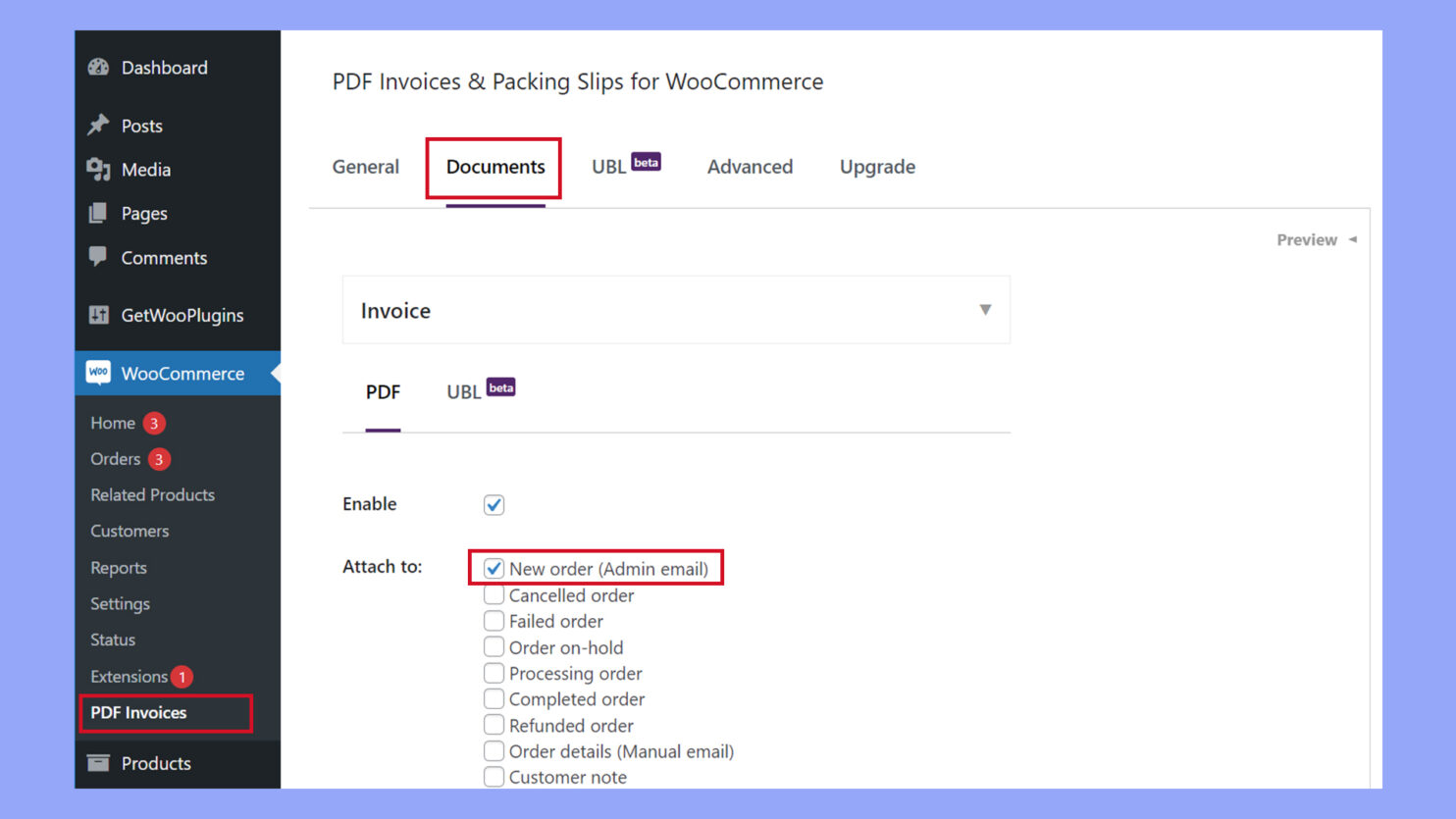Go to the Orders page link
This screenshot has height=819, width=1456.
116,458
